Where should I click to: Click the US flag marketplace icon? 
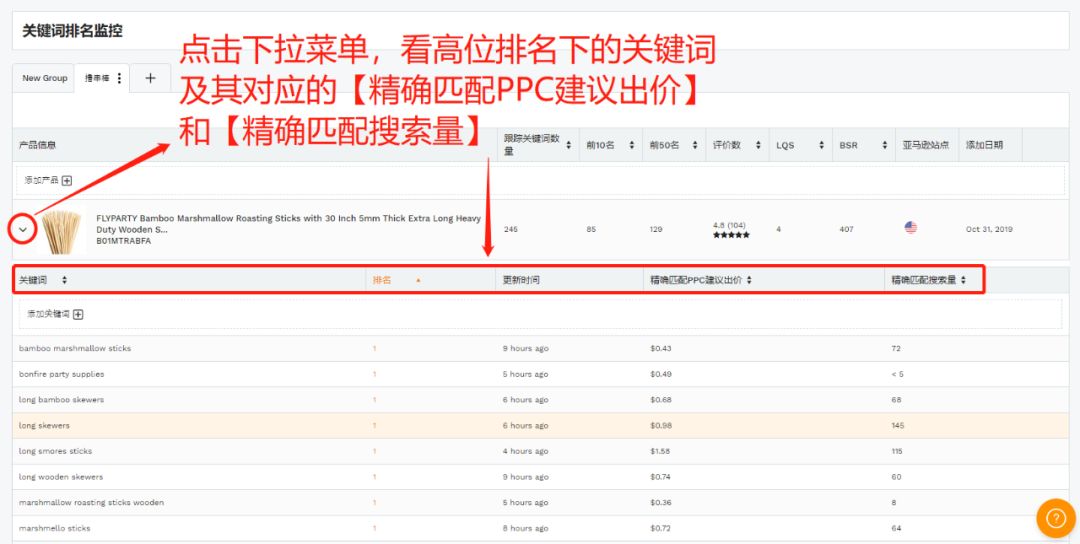click(910, 228)
